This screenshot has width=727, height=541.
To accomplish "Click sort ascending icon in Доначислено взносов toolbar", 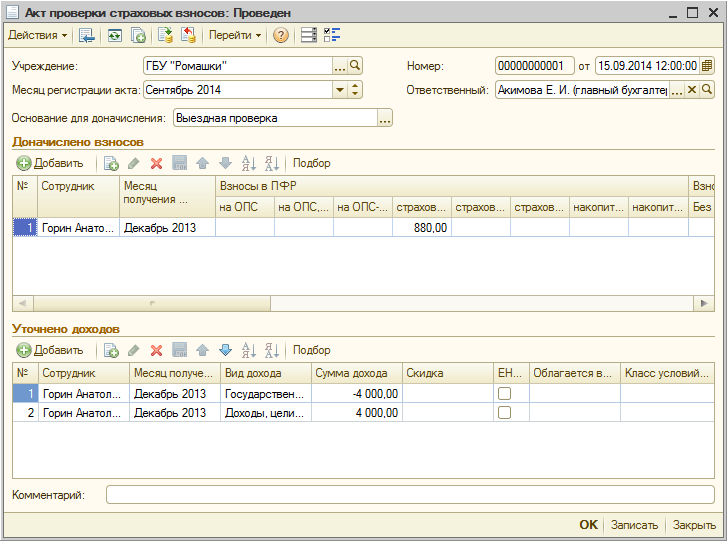I will coord(249,163).
